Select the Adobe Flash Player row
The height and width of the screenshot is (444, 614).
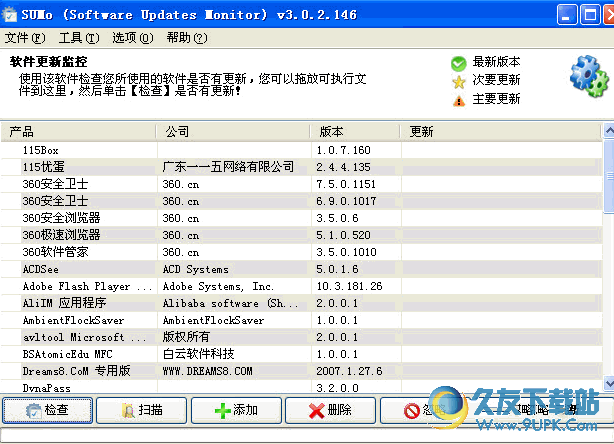click(x=302, y=286)
